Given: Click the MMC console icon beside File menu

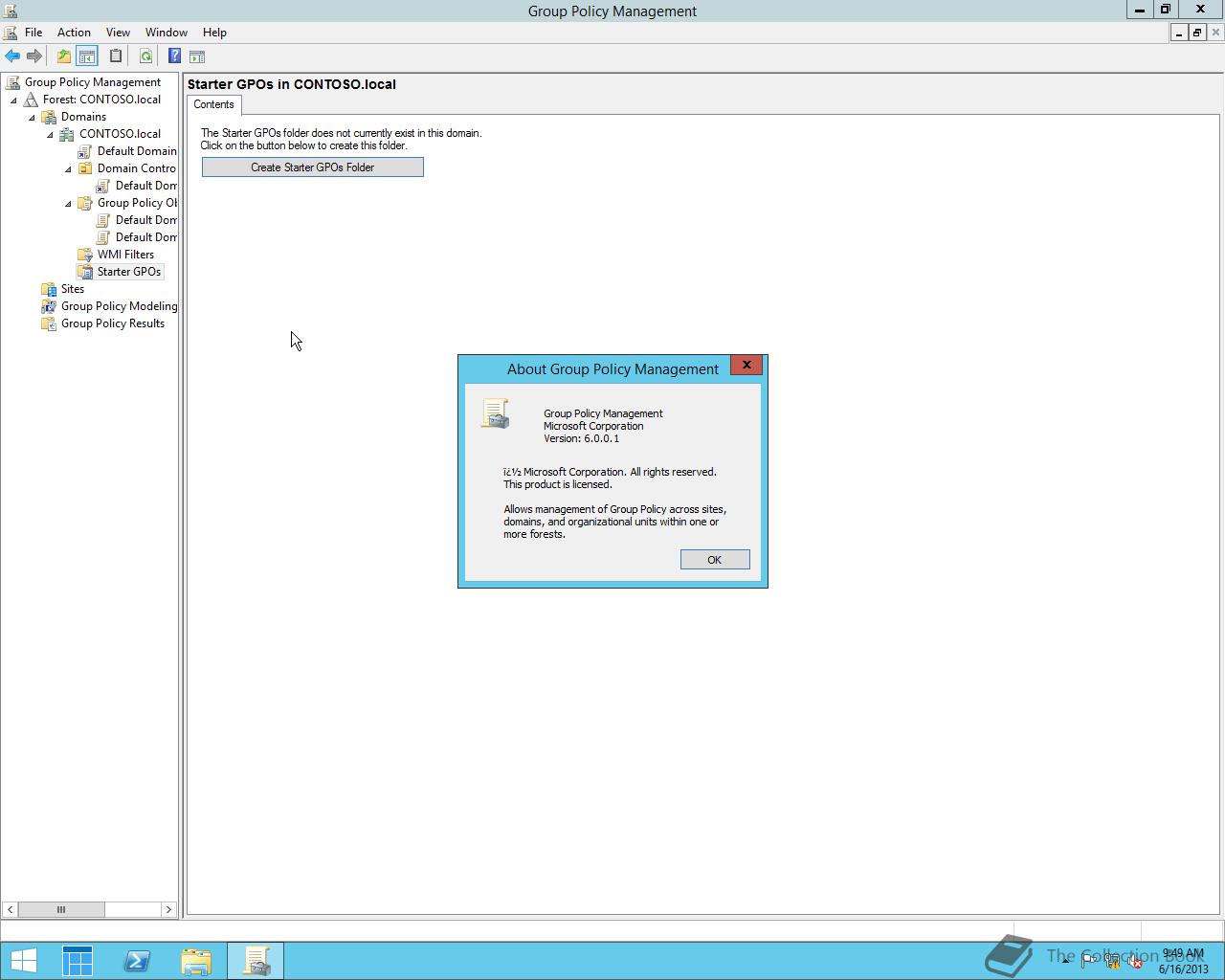Looking at the screenshot, I should pos(11,33).
